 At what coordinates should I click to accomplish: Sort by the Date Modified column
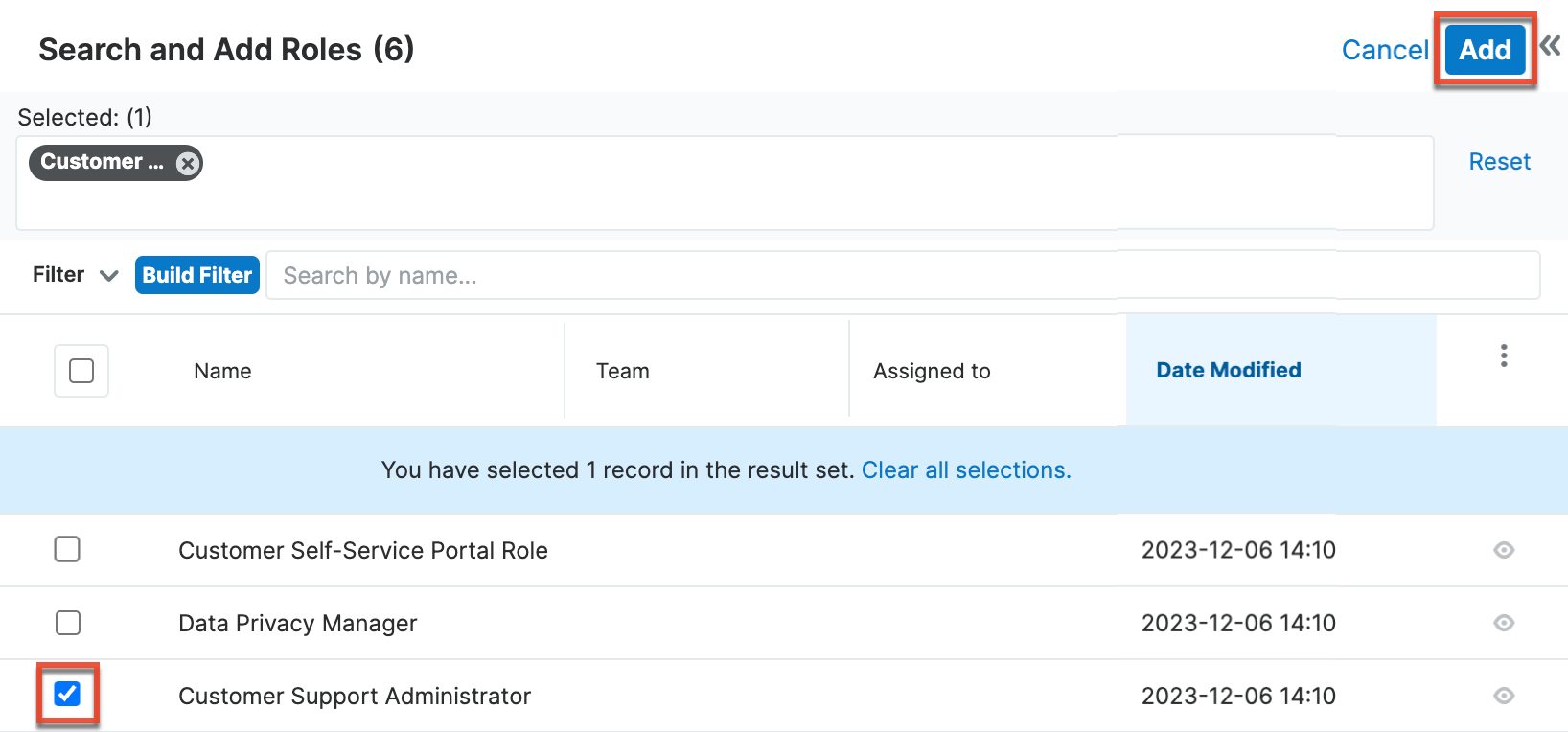[1228, 370]
